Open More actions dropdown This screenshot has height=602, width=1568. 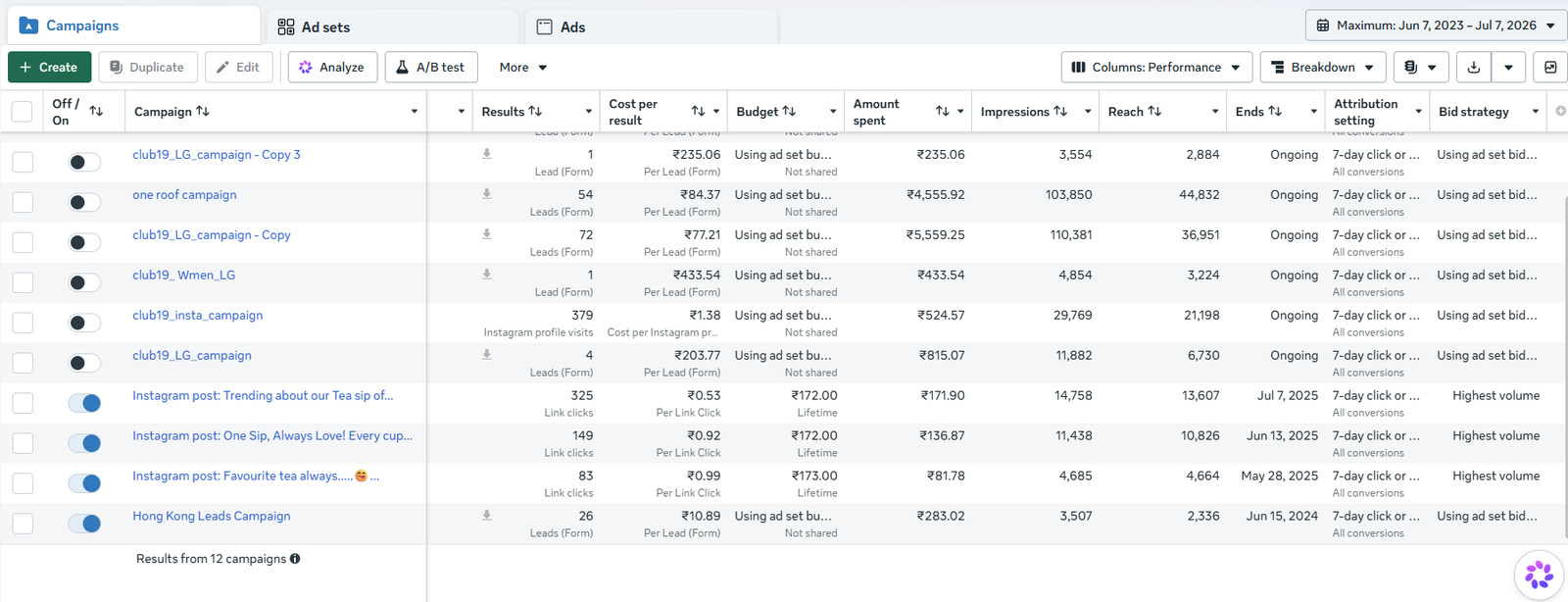[x=523, y=68]
